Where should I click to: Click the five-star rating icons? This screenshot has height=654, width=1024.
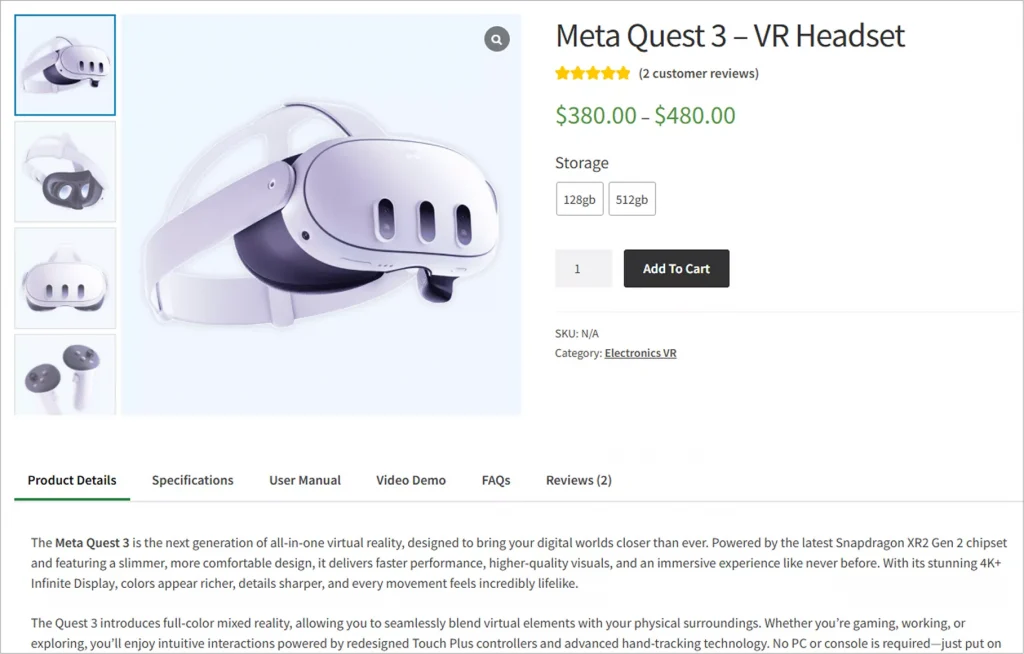pyautogui.click(x=593, y=73)
